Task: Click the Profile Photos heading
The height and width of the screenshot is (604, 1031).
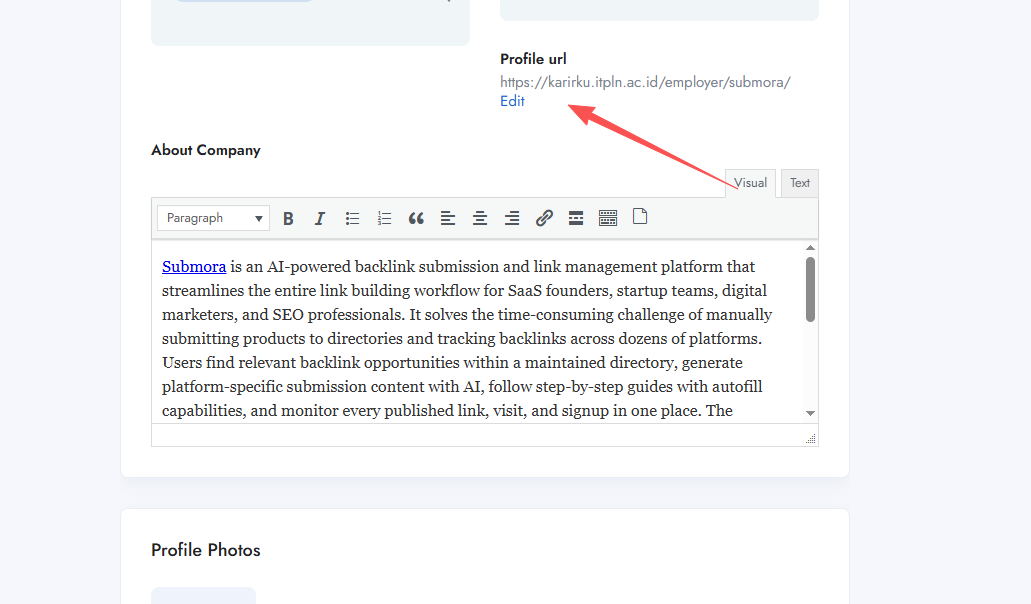Action: point(206,550)
